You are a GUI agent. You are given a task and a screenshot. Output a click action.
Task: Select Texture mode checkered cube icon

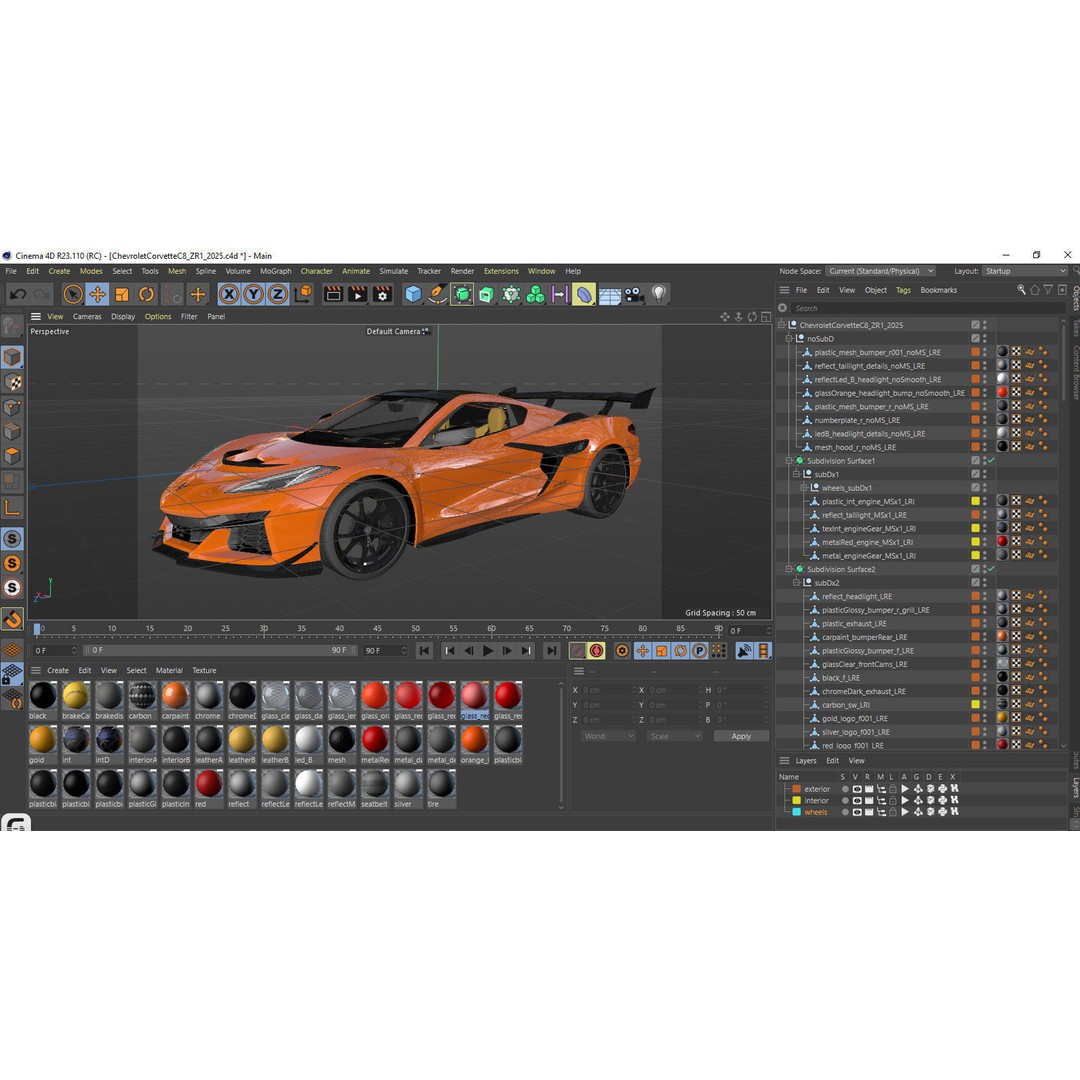pyautogui.click(x=12, y=382)
